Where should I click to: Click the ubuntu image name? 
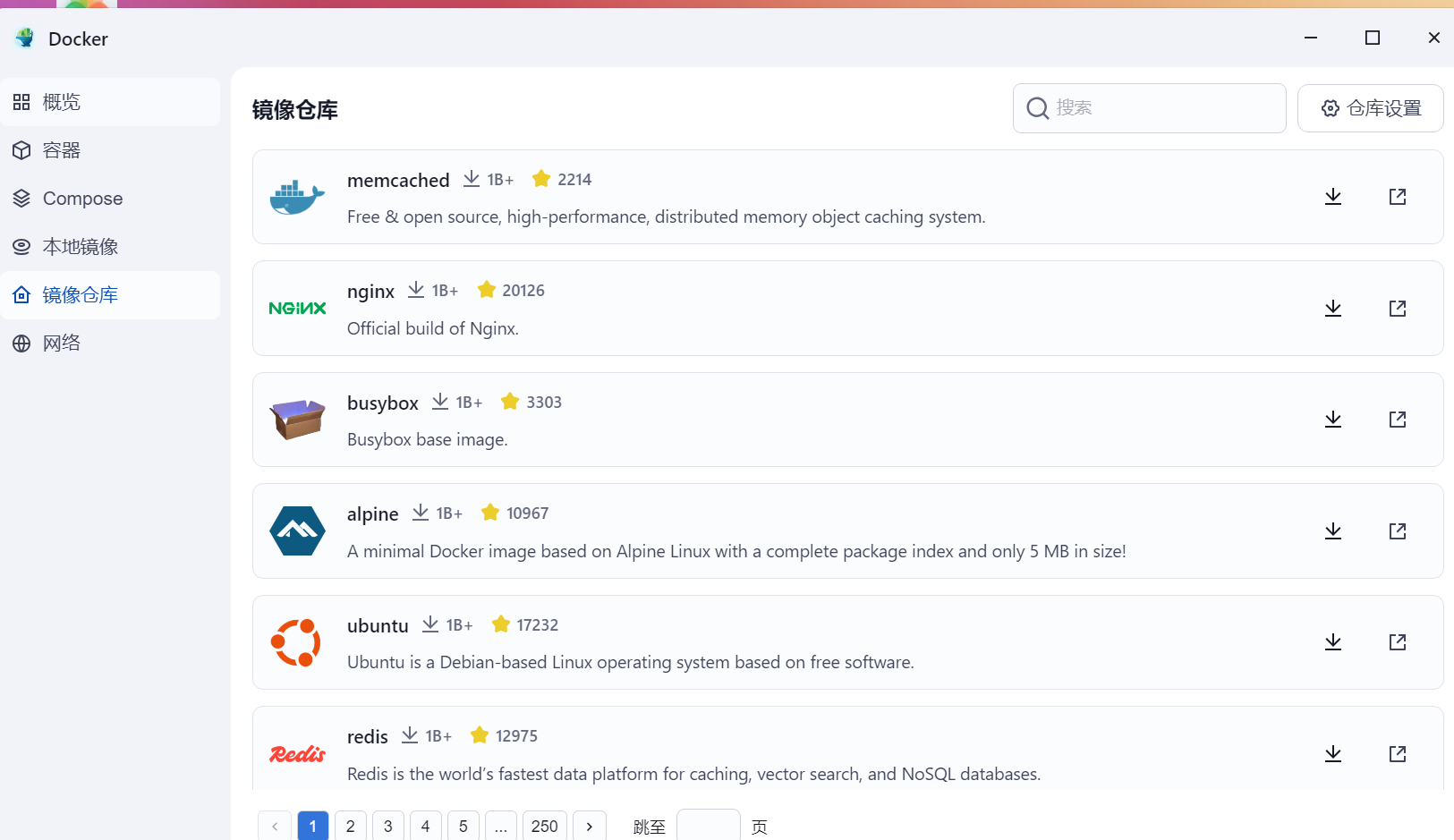click(x=378, y=626)
